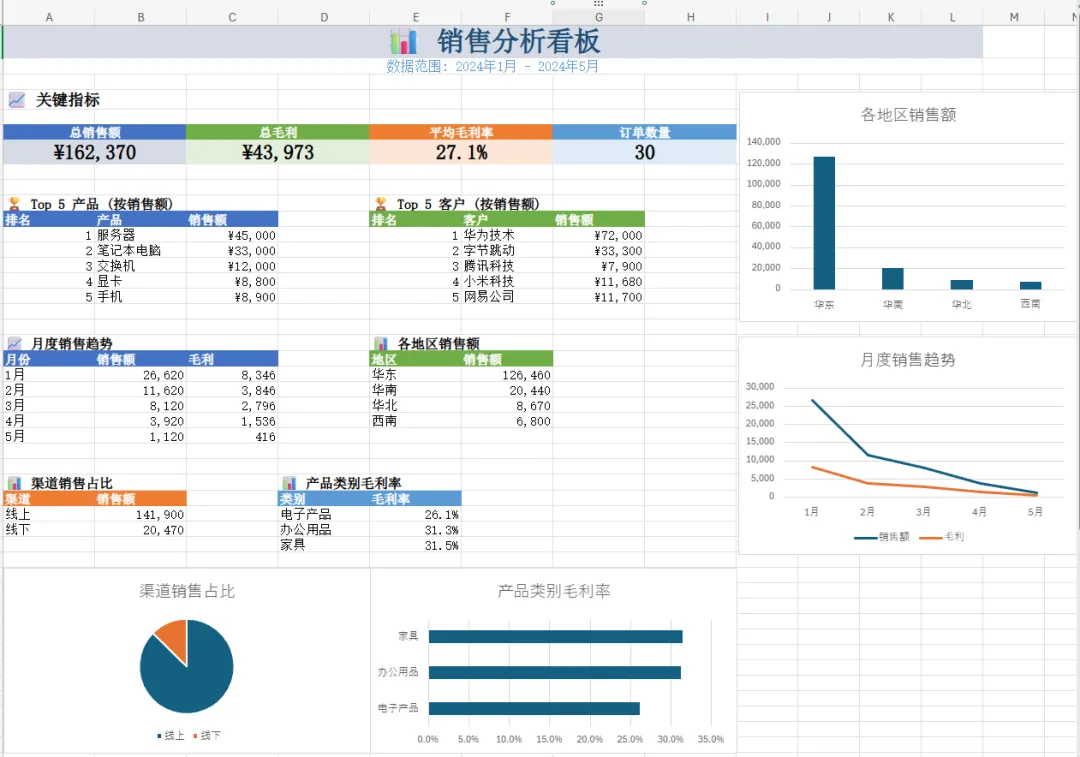Select column D header
The height and width of the screenshot is (757, 1080).
tap(324, 17)
